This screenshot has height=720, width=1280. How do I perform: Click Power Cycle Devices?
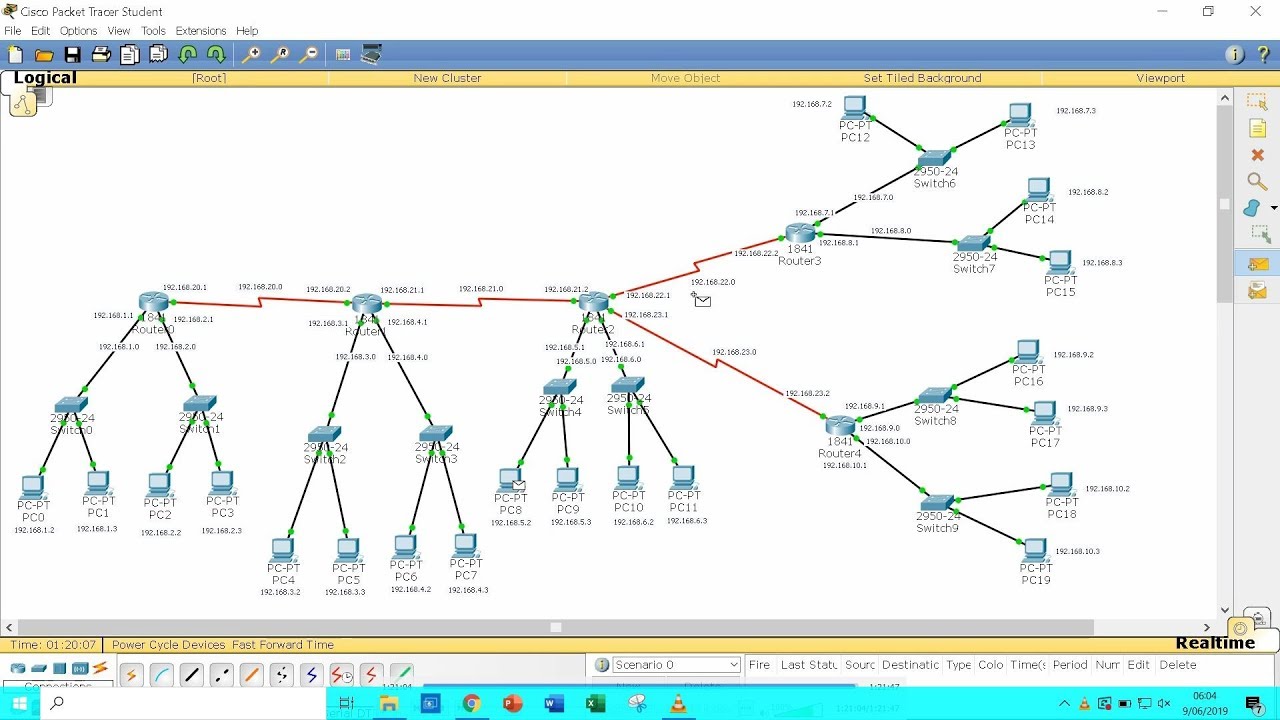169,645
